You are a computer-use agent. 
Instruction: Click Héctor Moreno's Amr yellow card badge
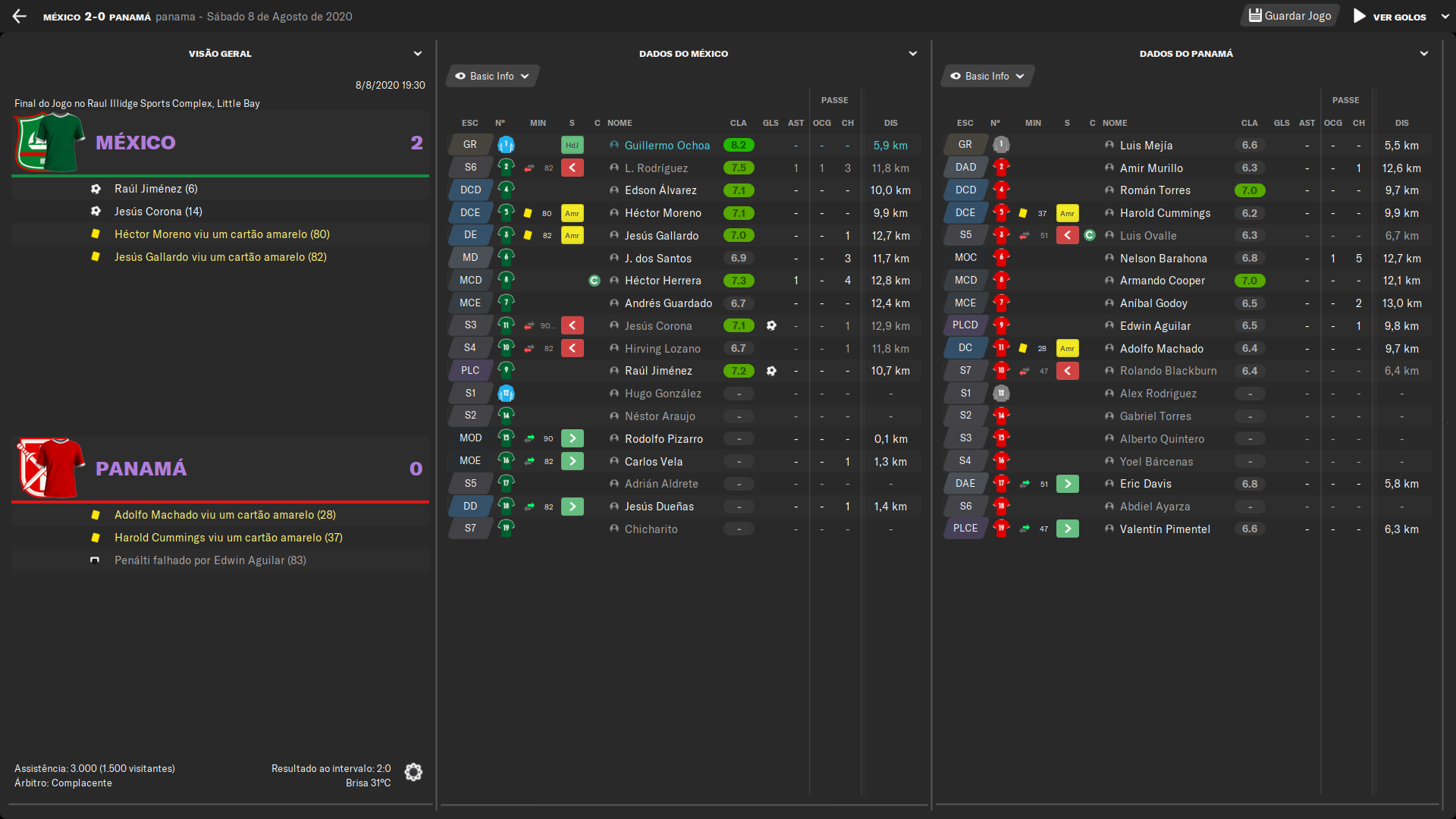tap(572, 213)
